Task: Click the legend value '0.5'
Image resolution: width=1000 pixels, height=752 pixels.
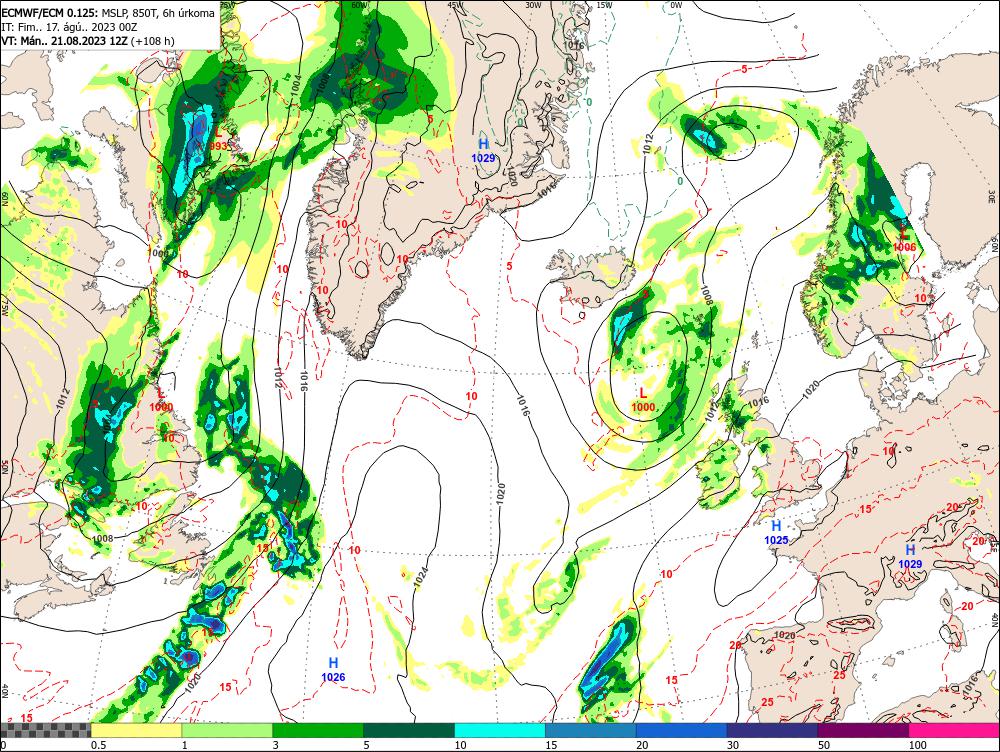Action: click(98, 745)
